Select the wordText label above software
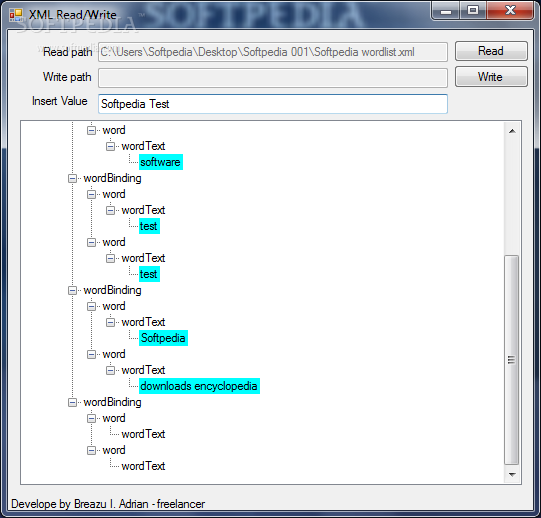Screen dimensions: 541x518 pyautogui.click(x=143, y=146)
